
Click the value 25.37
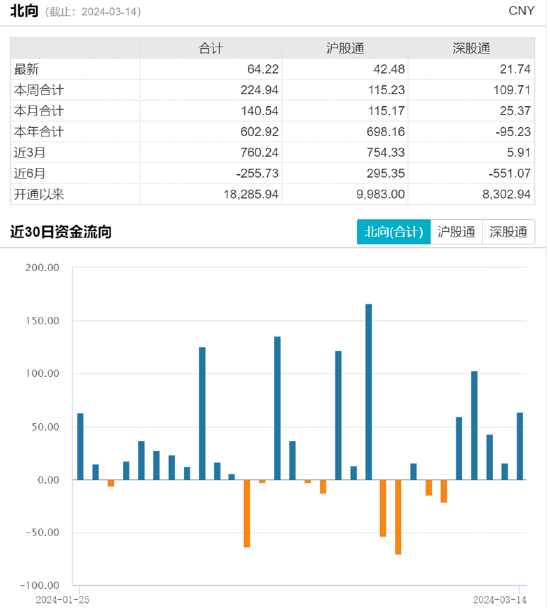coord(515,111)
